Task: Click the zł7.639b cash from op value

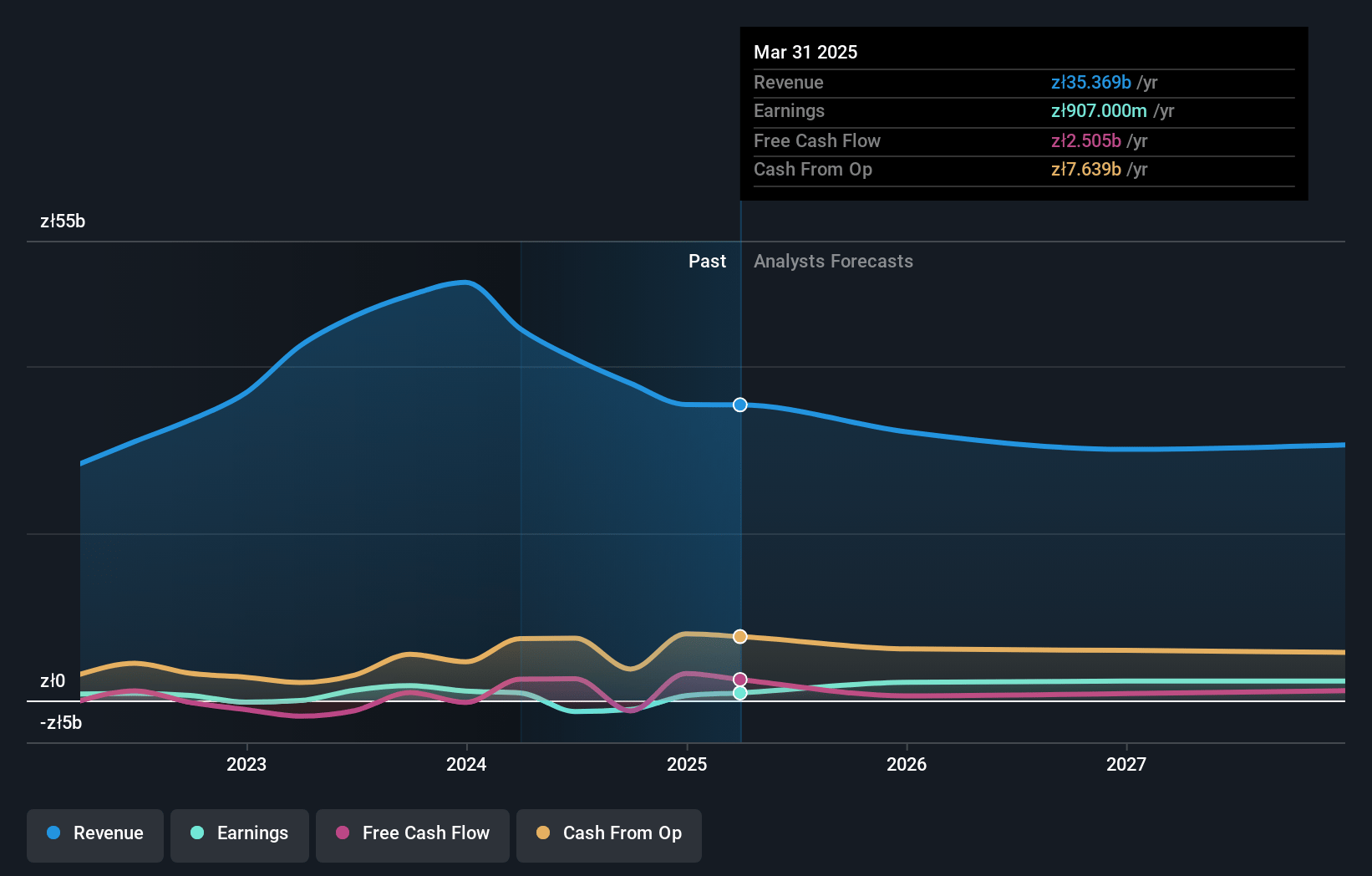Action: [1086, 170]
